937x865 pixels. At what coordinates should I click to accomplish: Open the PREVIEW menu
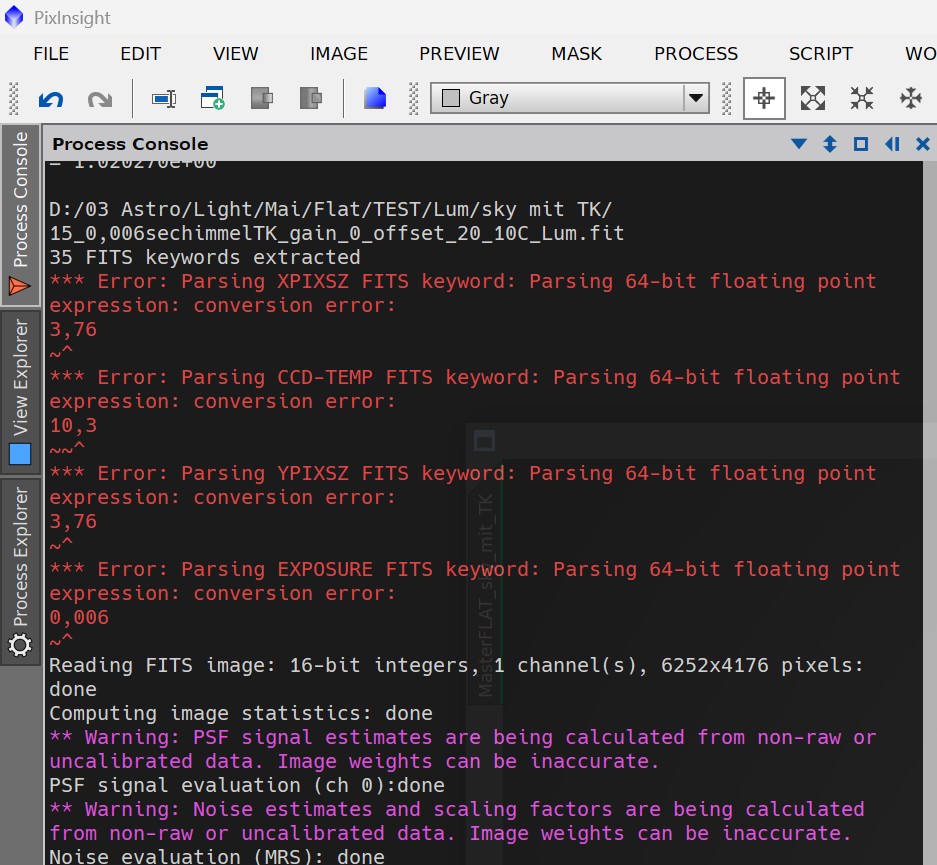[x=459, y=54]
